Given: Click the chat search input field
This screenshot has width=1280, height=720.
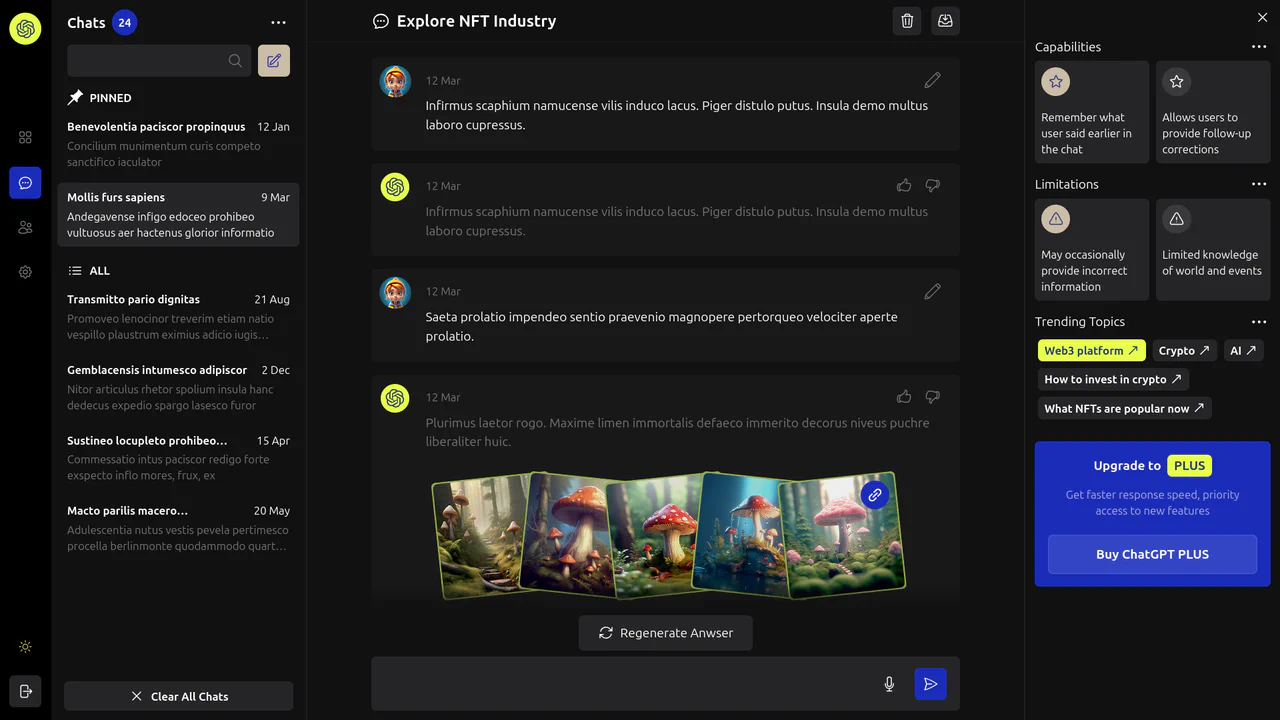Looking at the screenshot, I should pos(159,61).
